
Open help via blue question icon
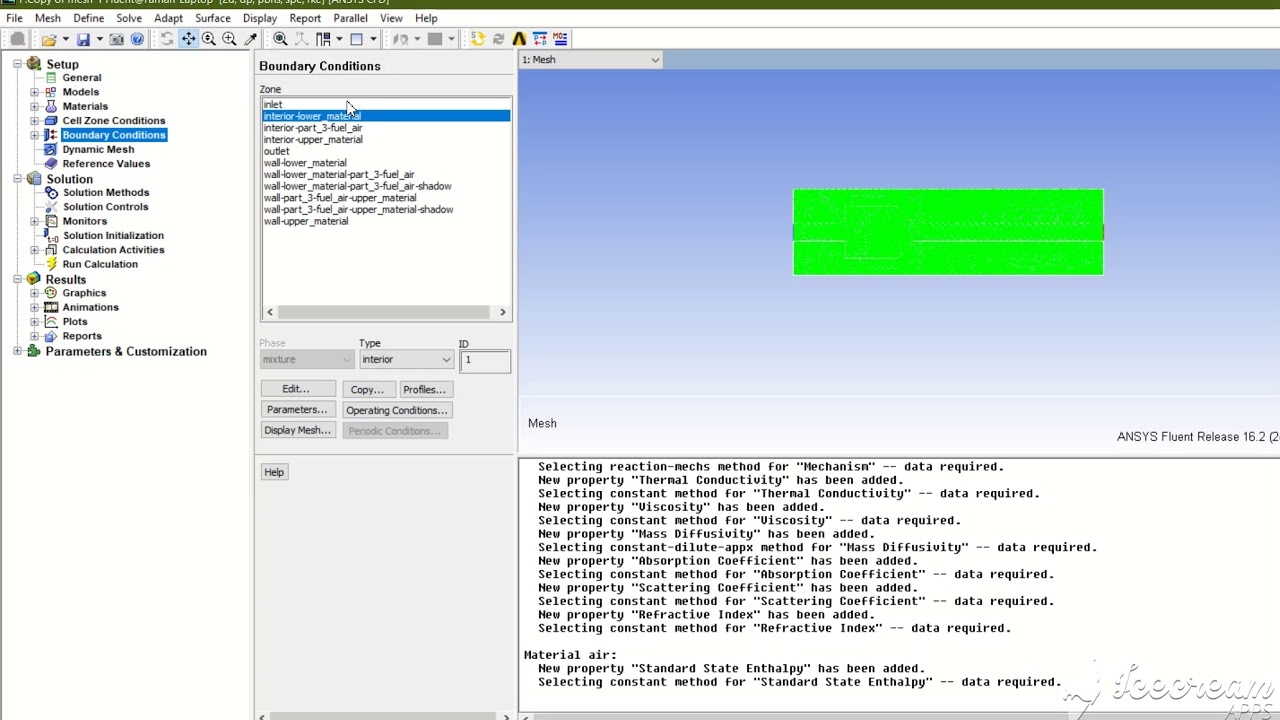[137, 39]
